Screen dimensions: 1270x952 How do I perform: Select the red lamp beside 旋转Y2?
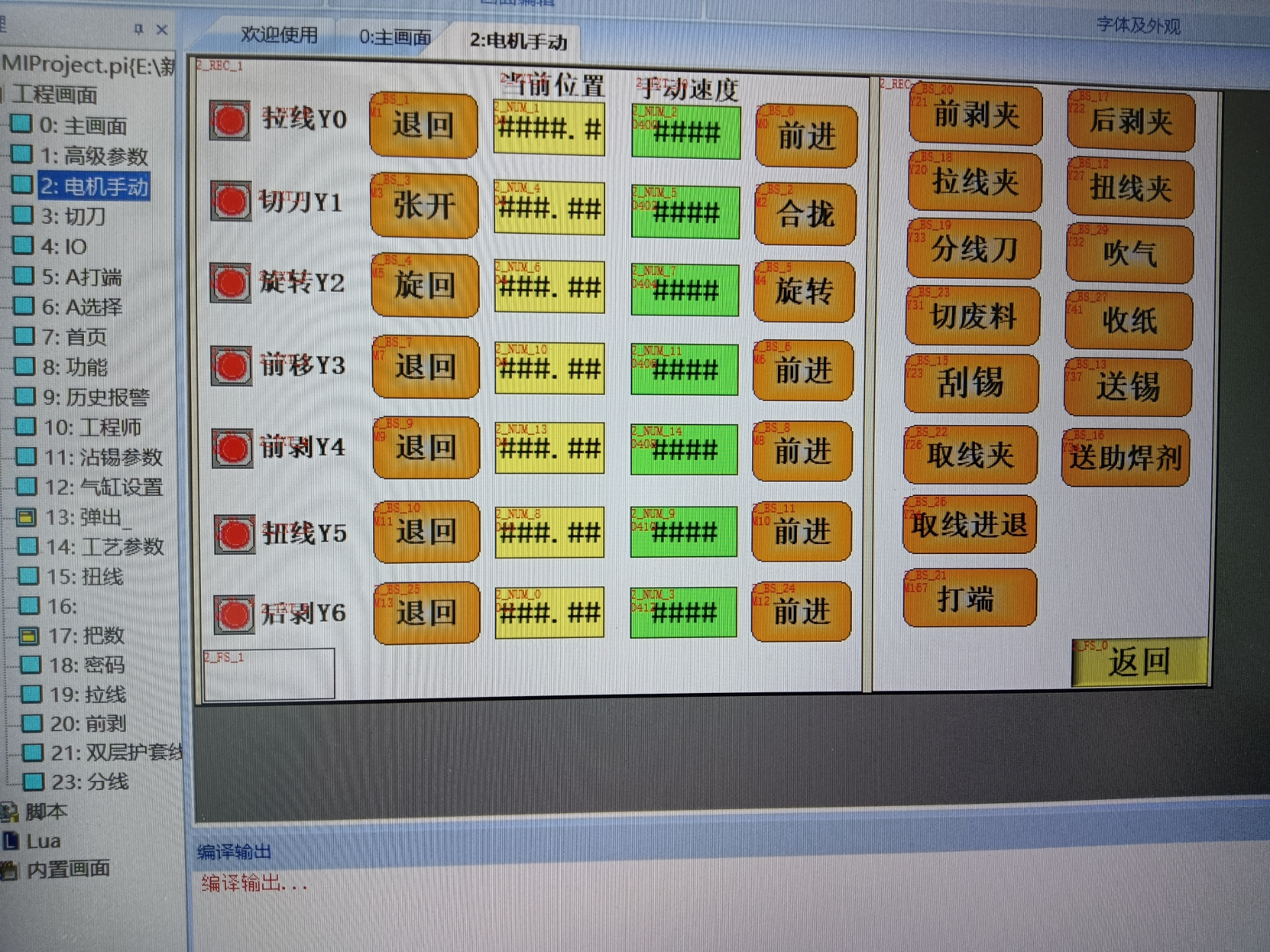(231, 283)
